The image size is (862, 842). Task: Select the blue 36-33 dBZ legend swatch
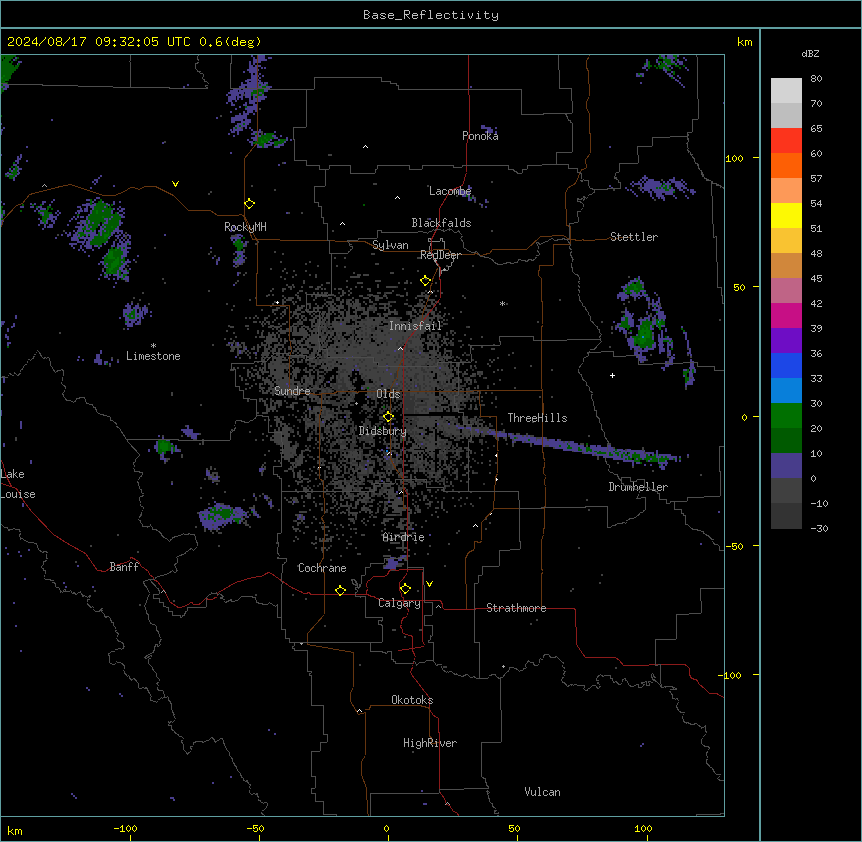point(786,365)
